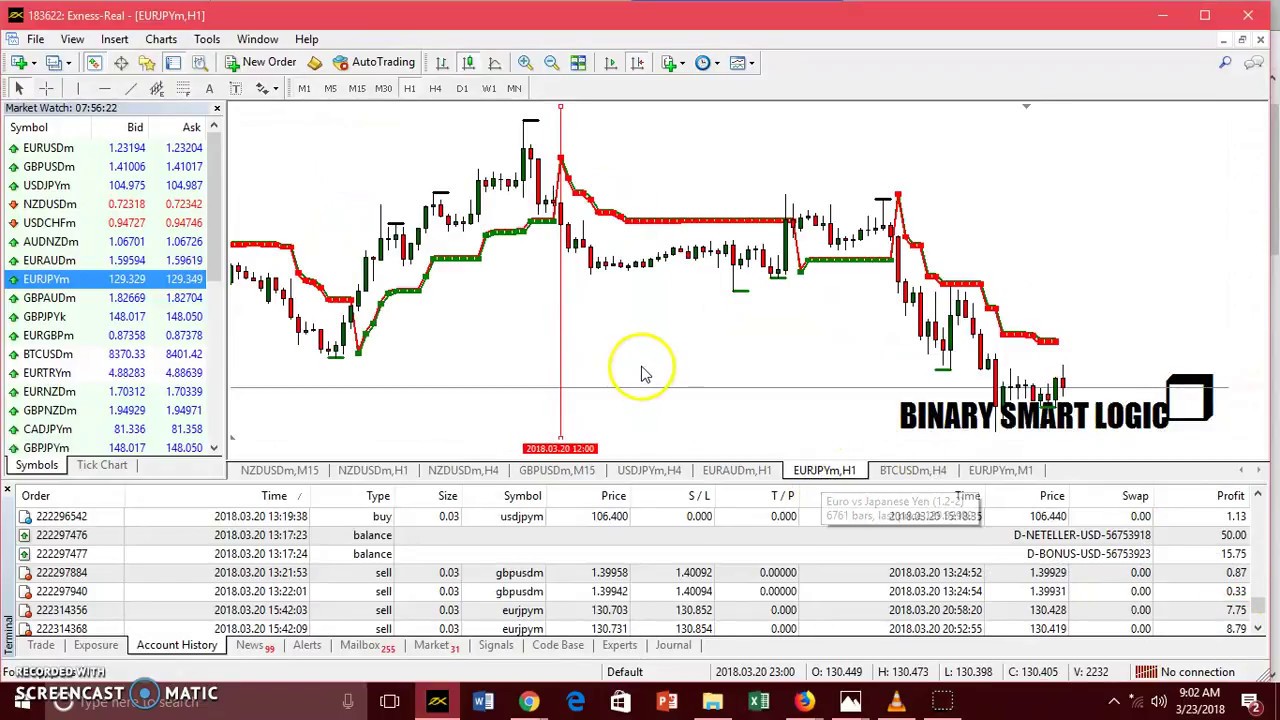Screen dimensions: 1280x720
Task: Click the MetaEditor diamond icon
Action: 315,63
